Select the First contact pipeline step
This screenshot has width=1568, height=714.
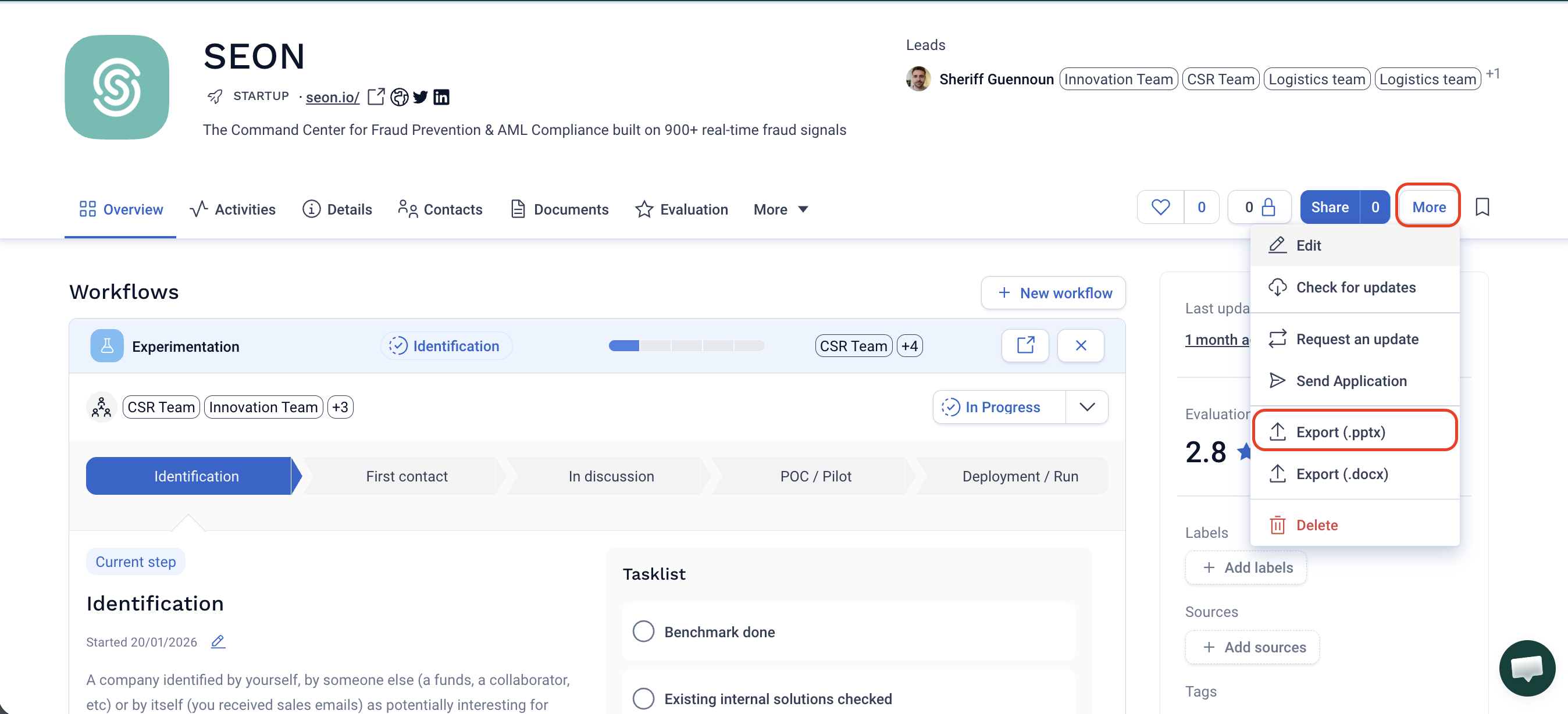(407, 477)
